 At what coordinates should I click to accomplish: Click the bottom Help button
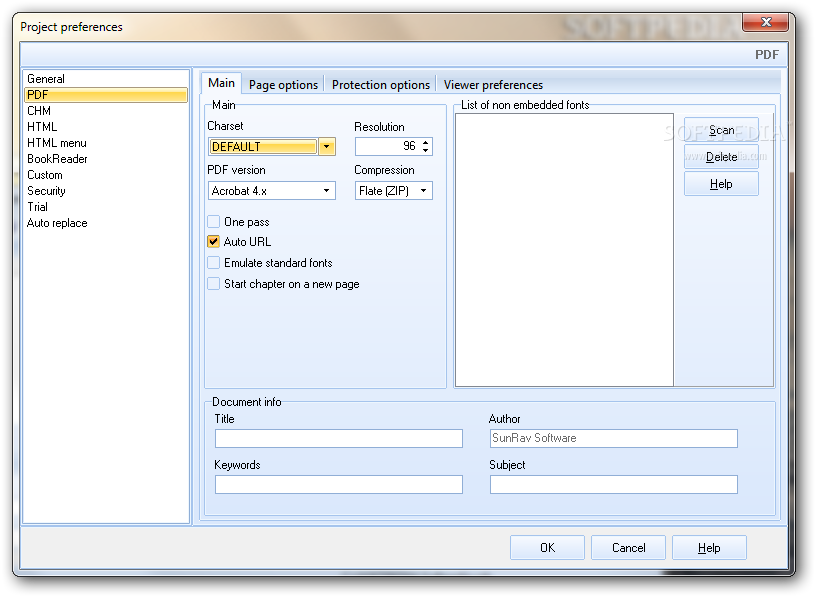coord(709,548)
